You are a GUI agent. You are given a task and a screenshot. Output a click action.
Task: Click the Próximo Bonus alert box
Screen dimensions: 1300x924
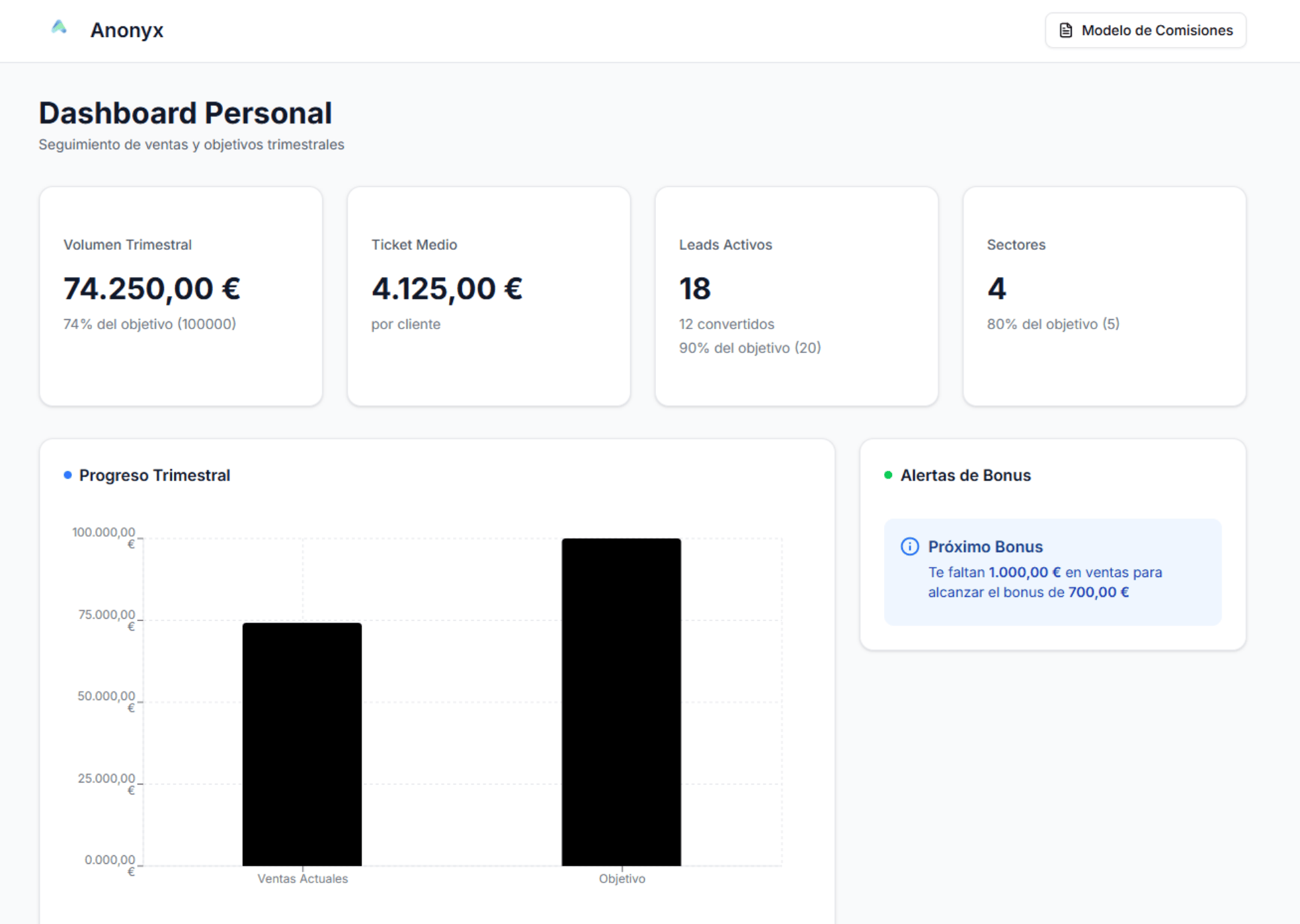1052,572
